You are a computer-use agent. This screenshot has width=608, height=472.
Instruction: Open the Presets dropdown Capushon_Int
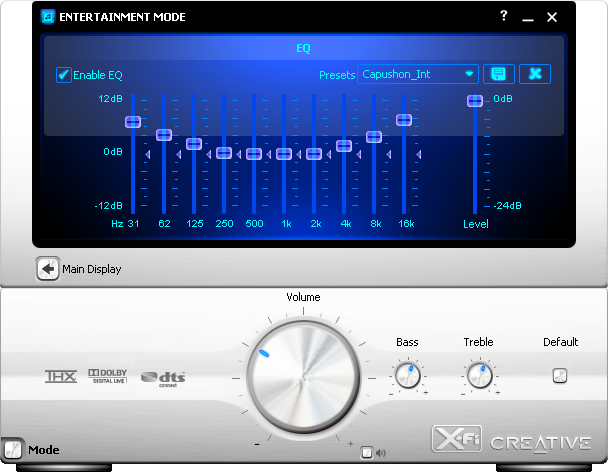418,74
